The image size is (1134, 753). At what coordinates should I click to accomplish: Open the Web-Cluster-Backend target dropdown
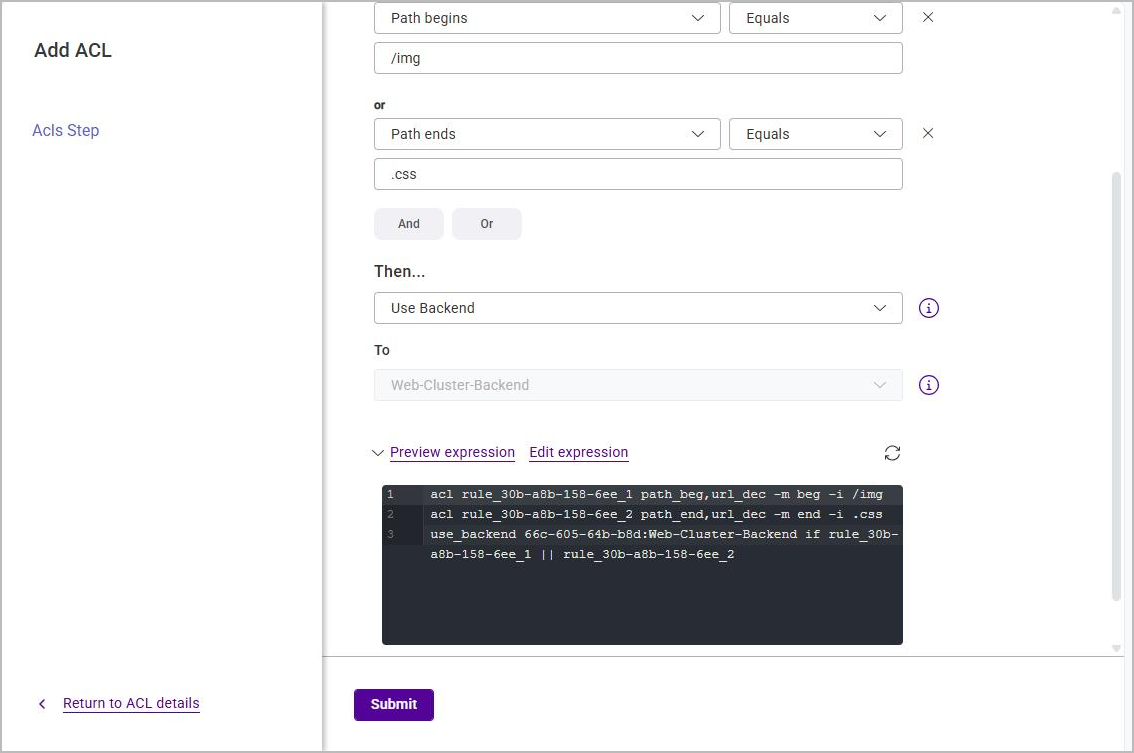[638, 385]
